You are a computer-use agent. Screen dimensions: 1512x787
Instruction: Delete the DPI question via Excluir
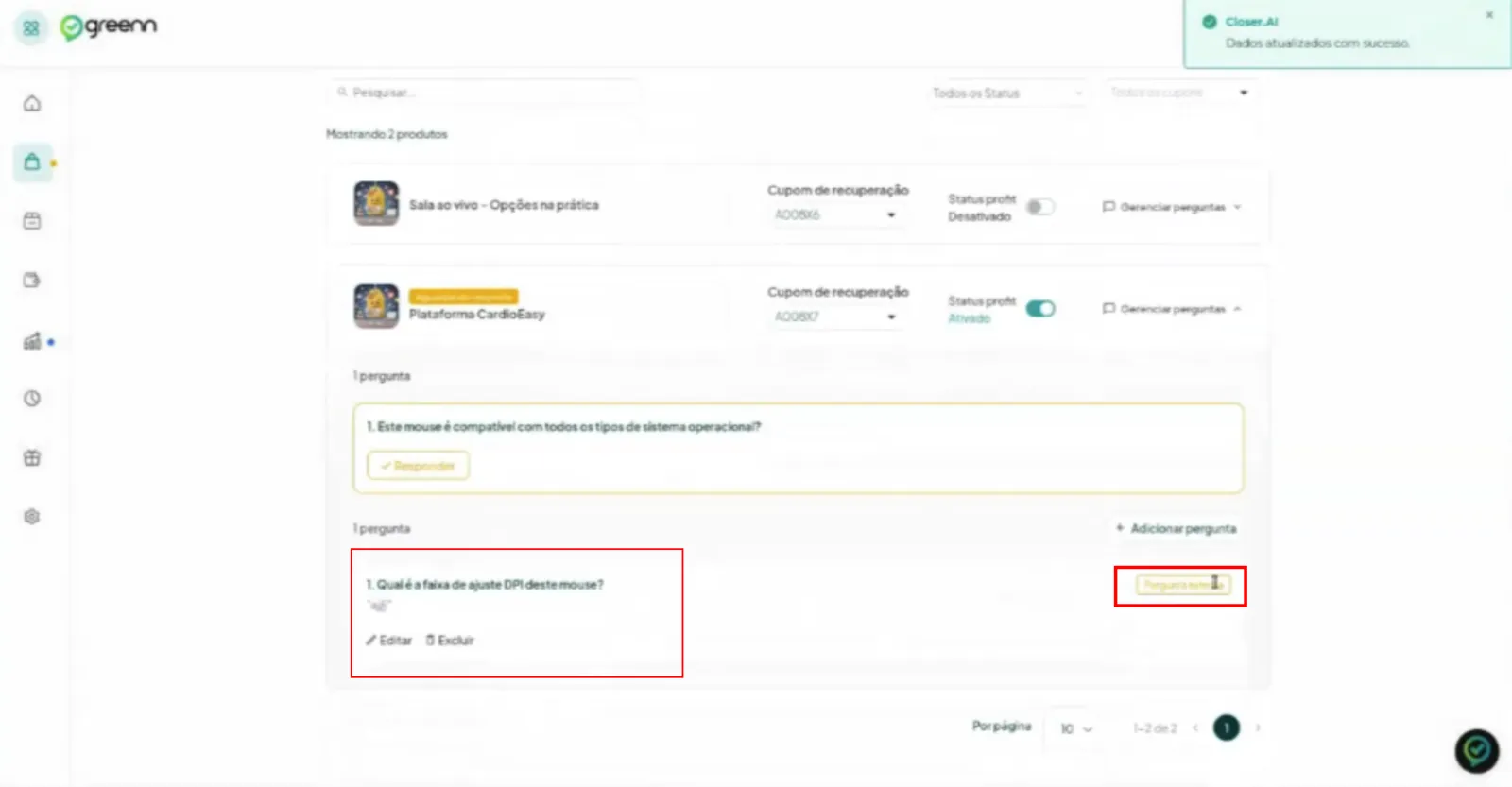(x=450, y=641)
